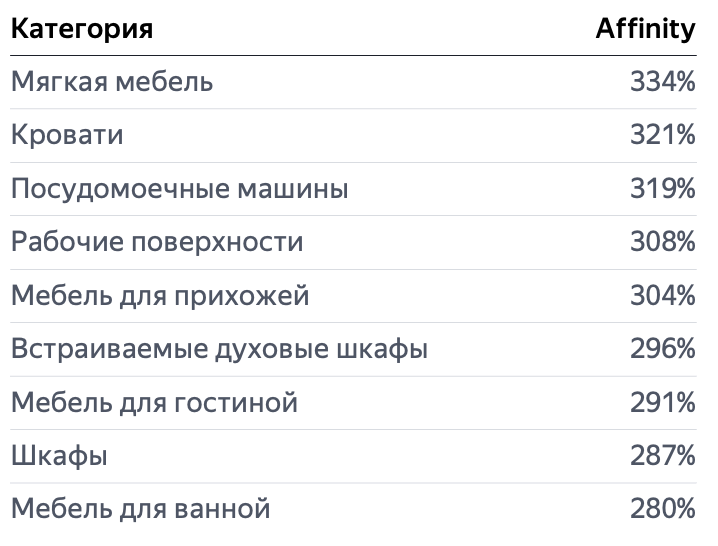Viewport: 718px width, 546px height.
Task: Click the 334% affinity value
Action: (x=663, y=82)
